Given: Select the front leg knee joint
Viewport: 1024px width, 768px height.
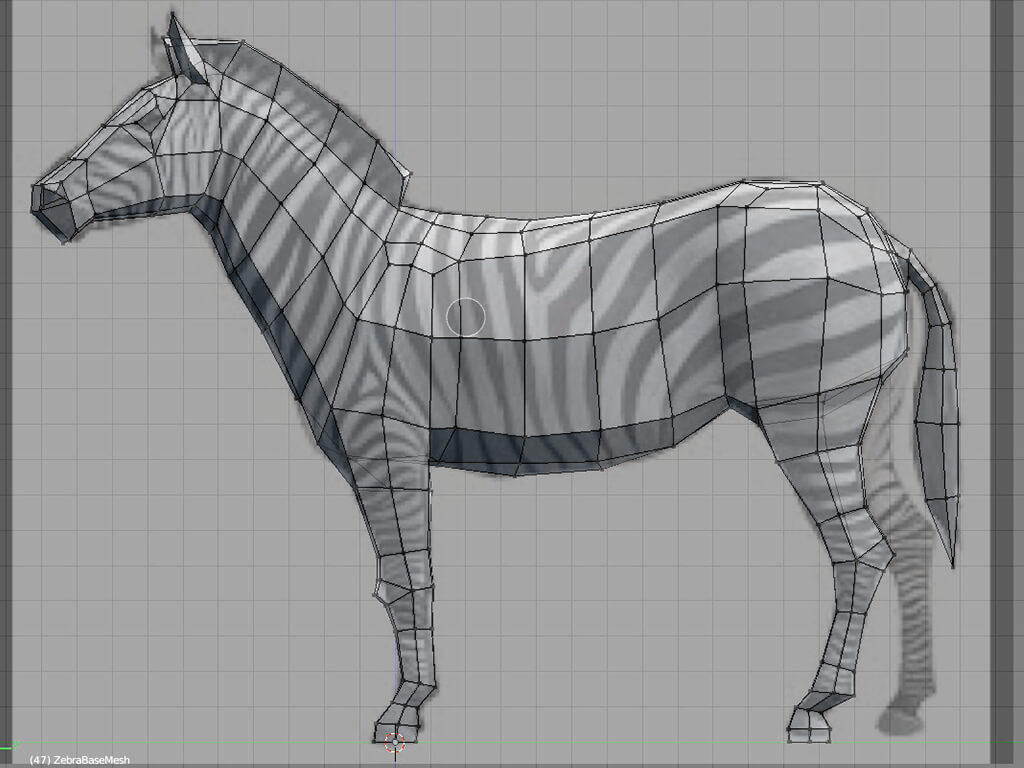Looking at the screenshot, I should coord(405,590).
